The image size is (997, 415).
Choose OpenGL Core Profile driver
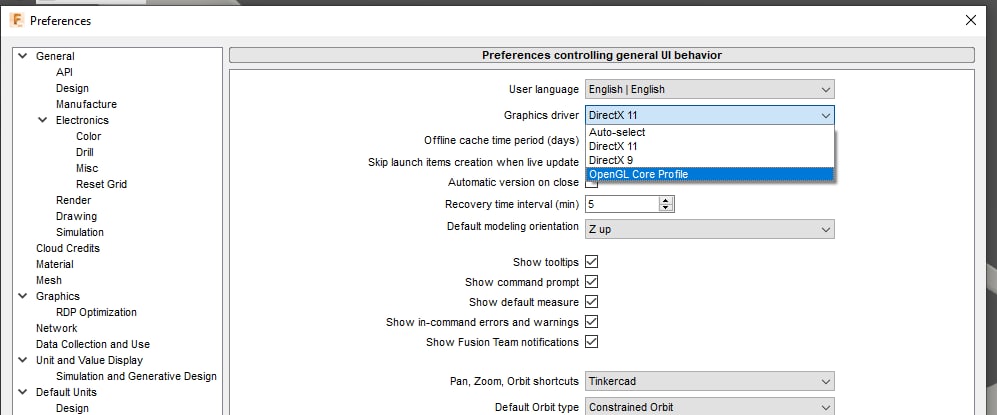[709, 174]
